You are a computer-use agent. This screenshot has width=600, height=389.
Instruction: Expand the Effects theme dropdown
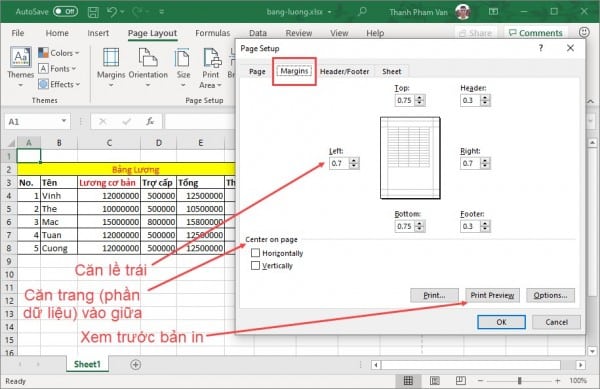(x=78, y=84)
